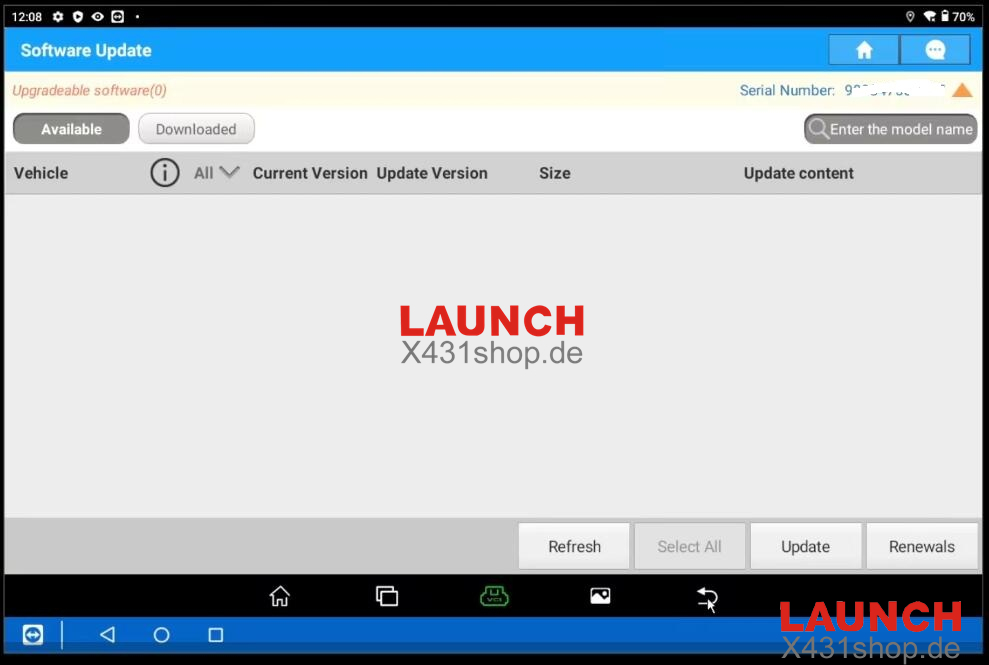
Task: Click the model name search field
Action: click(891, 129)
